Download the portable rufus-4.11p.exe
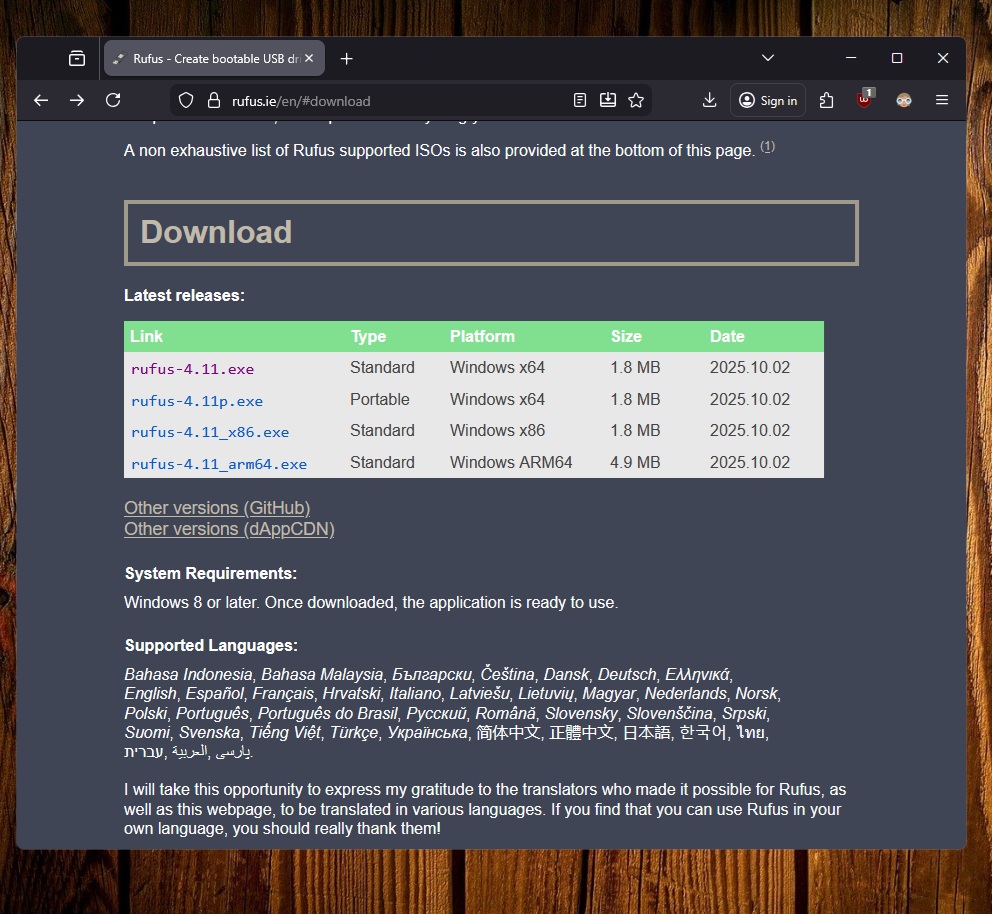Viewport: 992px width, 914px height. [197, 400]
